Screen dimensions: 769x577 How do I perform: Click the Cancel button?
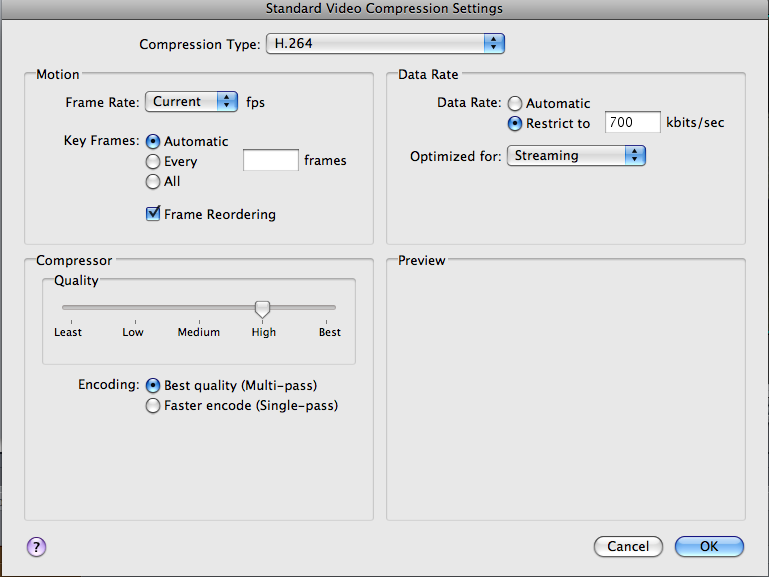[x=628, y=546]
